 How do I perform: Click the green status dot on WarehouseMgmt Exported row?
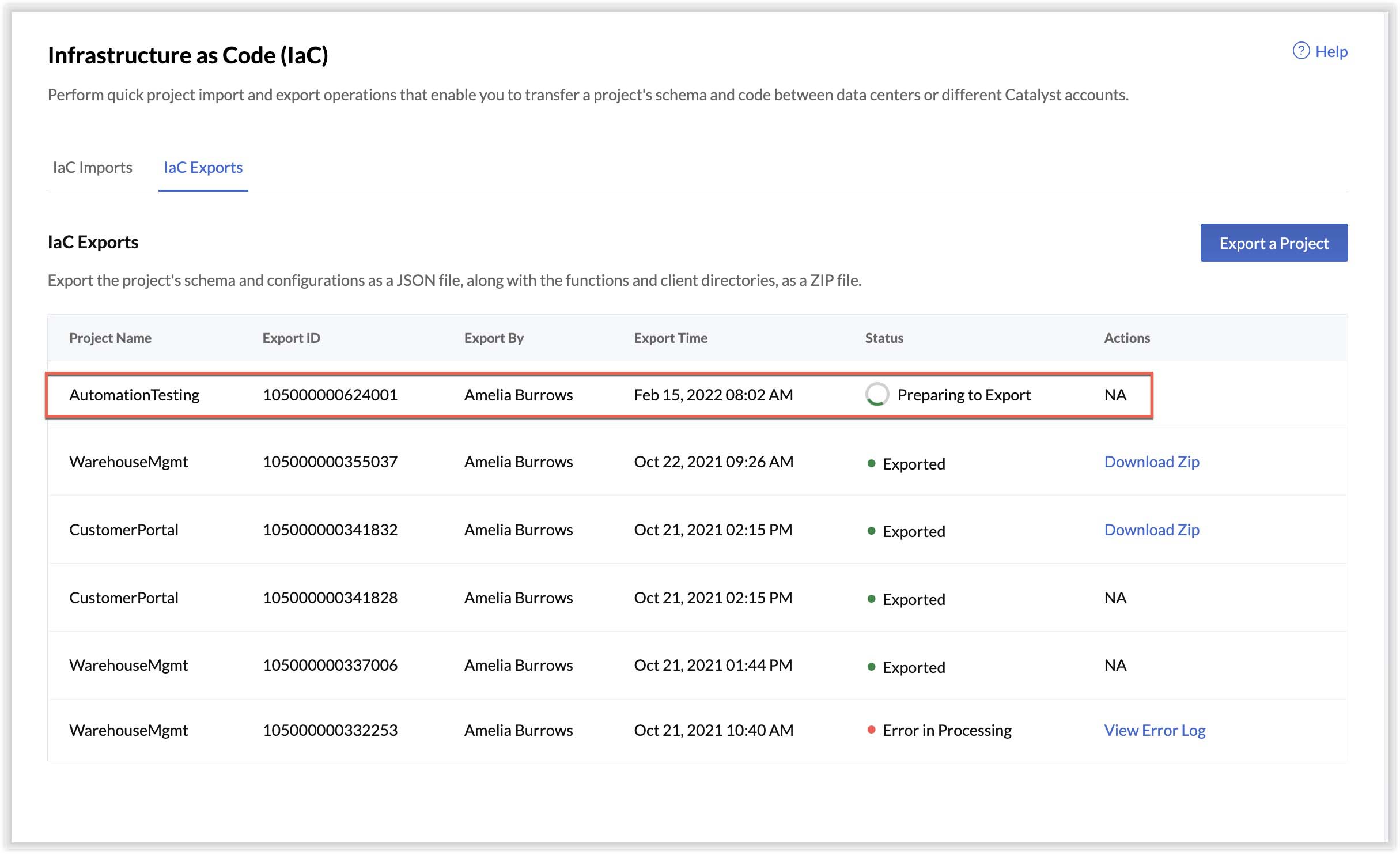[x=871, y=464]
